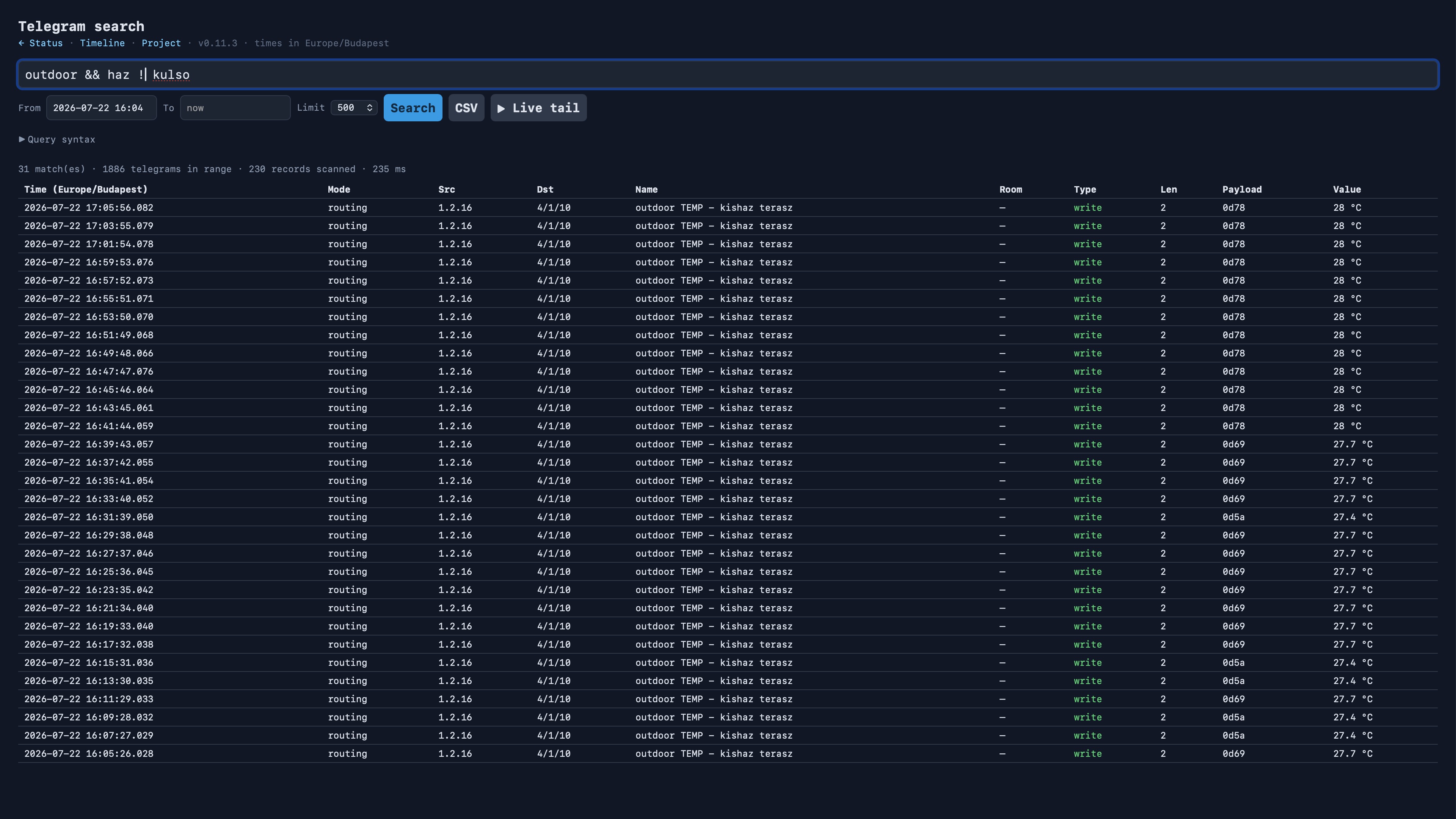Open the Timeline link

(102, 43)
